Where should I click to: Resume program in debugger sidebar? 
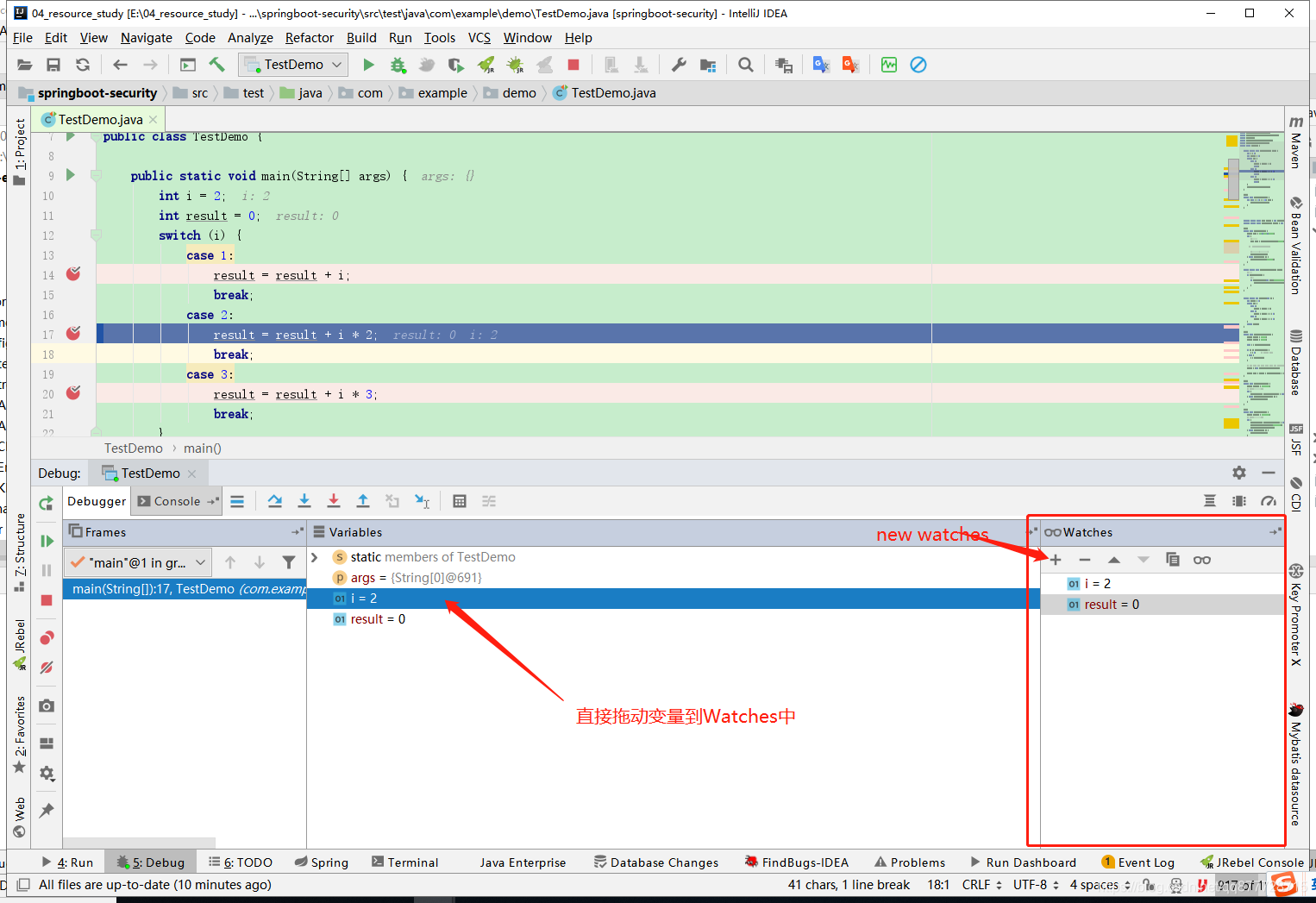pos(47,541)
